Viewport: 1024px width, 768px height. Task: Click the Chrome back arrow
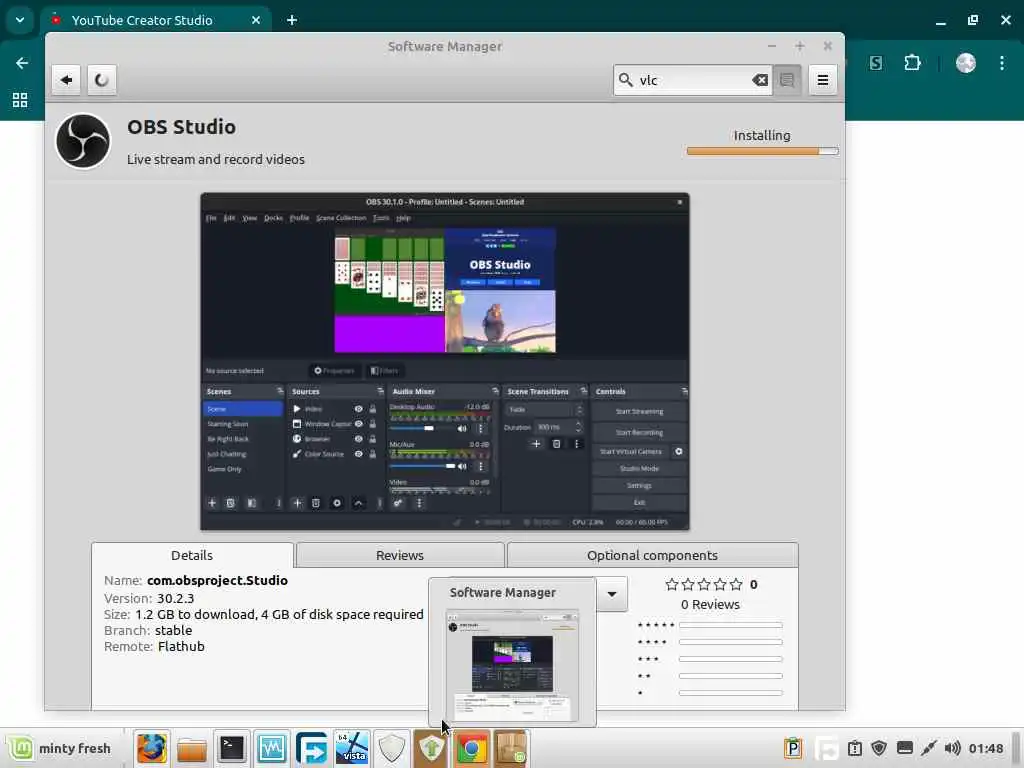[22, 63]
